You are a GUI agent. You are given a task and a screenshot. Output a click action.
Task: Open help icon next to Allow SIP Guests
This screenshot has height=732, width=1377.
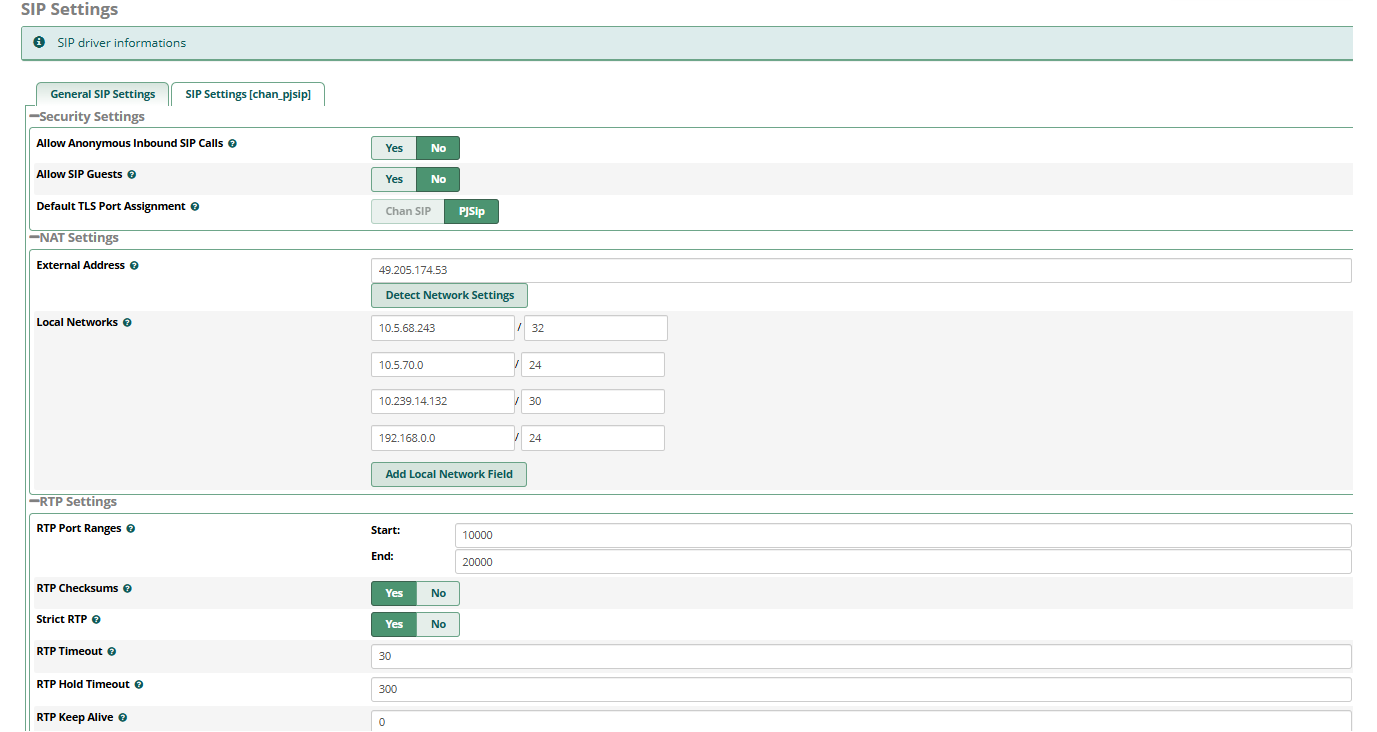131,175
